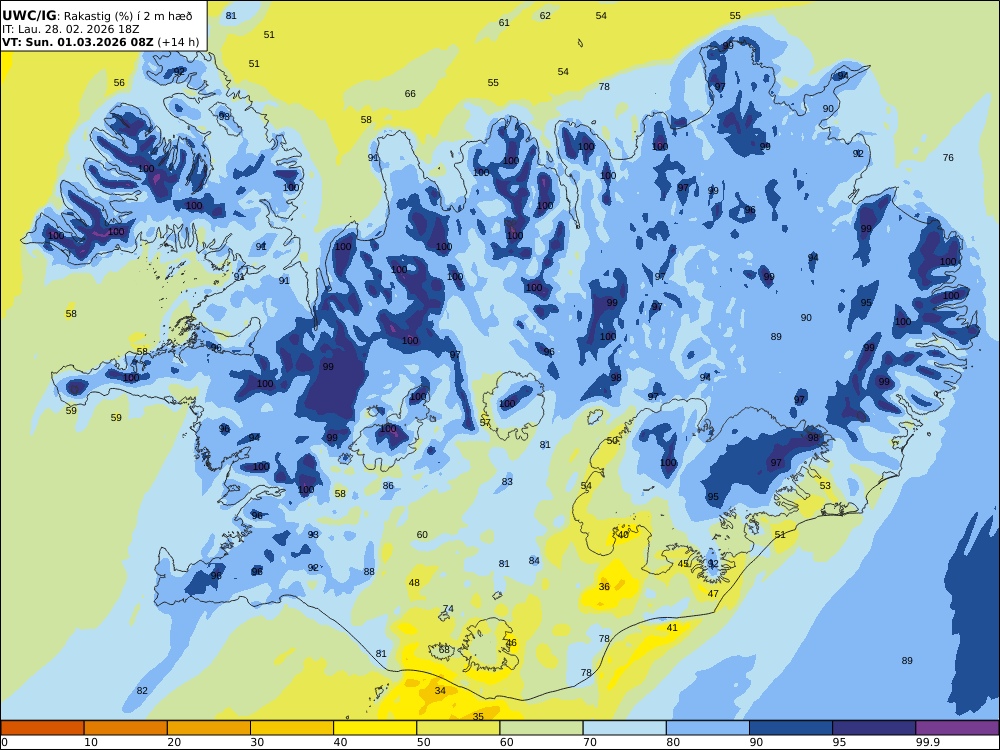Screen dimensions: 1000x750
Task: Click the 80–90 blue legend swatch
Action: click(x=708, y=728)
